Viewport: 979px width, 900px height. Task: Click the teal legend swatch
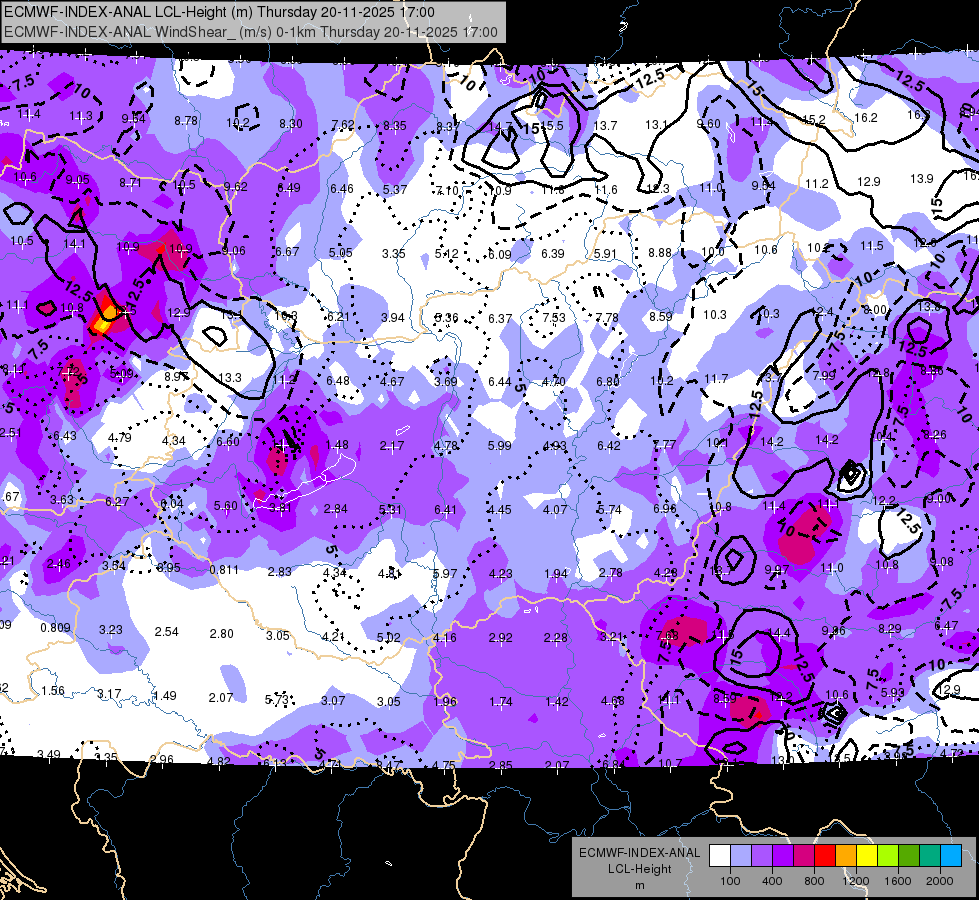point(930,856)
